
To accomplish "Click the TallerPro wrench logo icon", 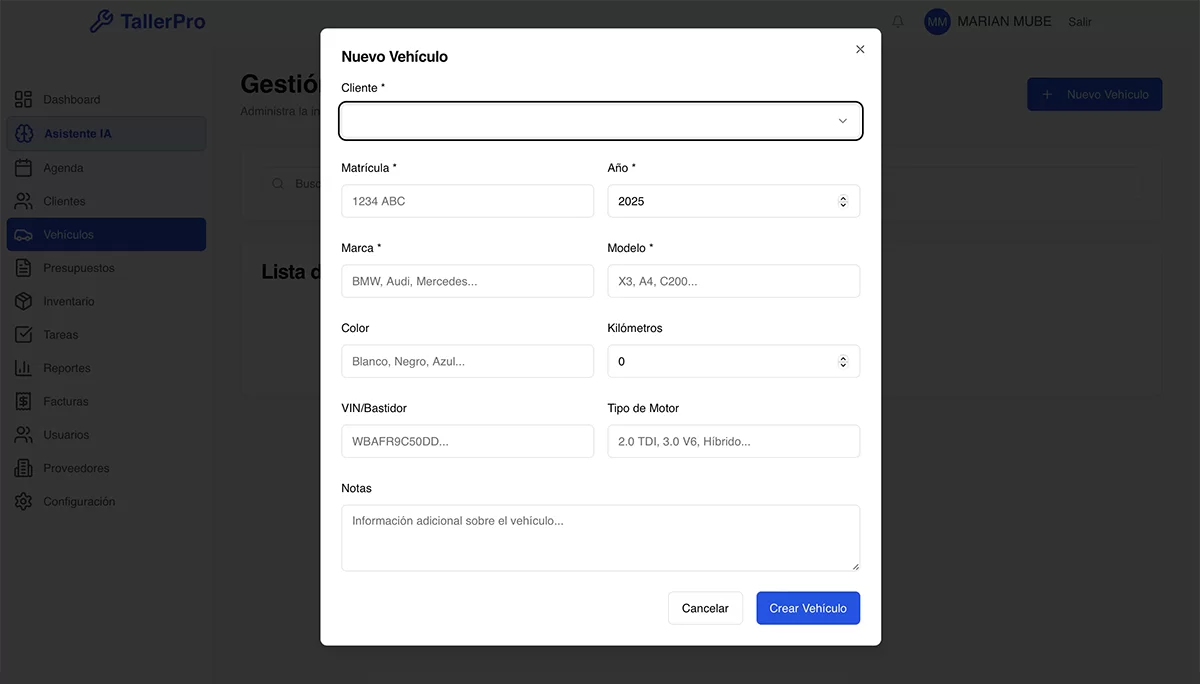I will point(102,21).
